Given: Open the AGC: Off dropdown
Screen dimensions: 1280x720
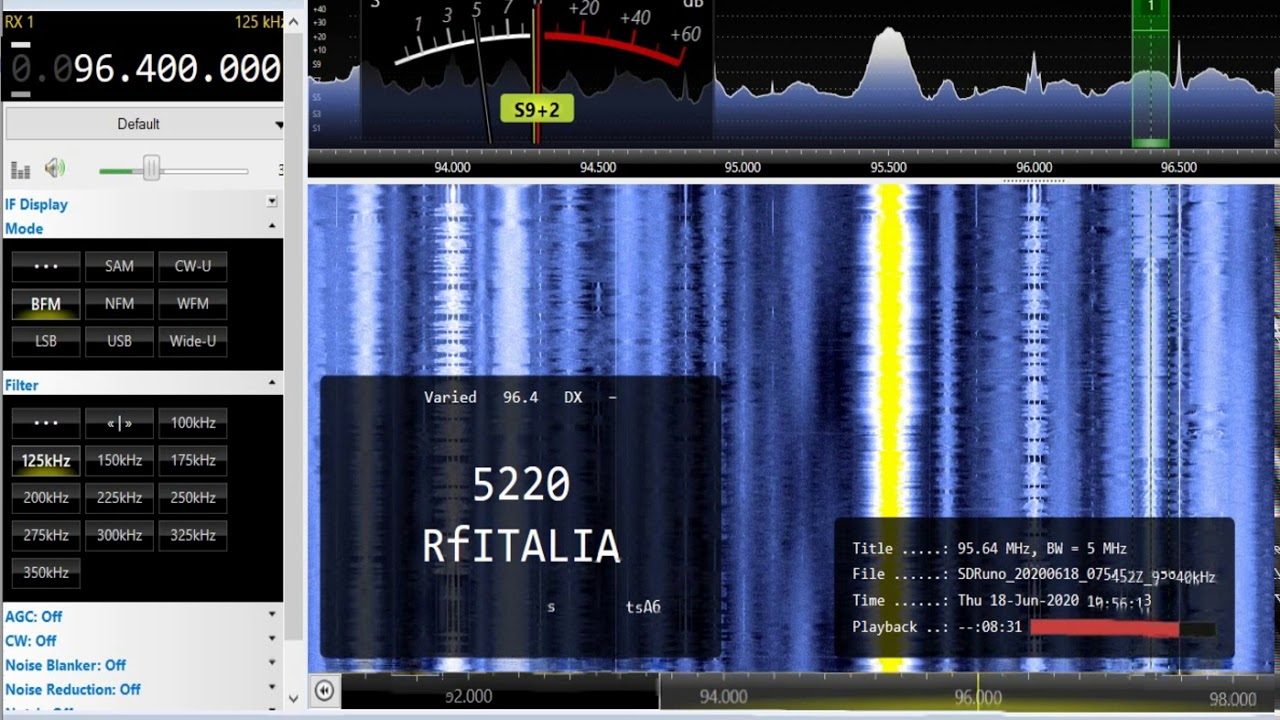Looking at the screenshot, I should click(x=271, y=614).
